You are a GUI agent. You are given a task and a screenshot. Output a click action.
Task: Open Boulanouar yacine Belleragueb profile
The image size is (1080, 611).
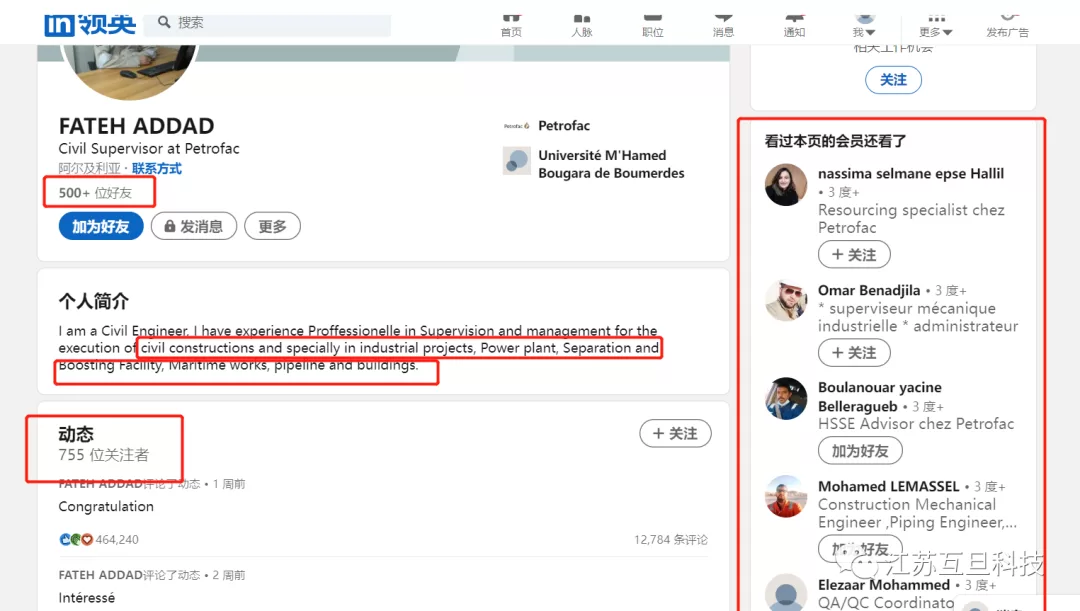click(x=880, y=397)
